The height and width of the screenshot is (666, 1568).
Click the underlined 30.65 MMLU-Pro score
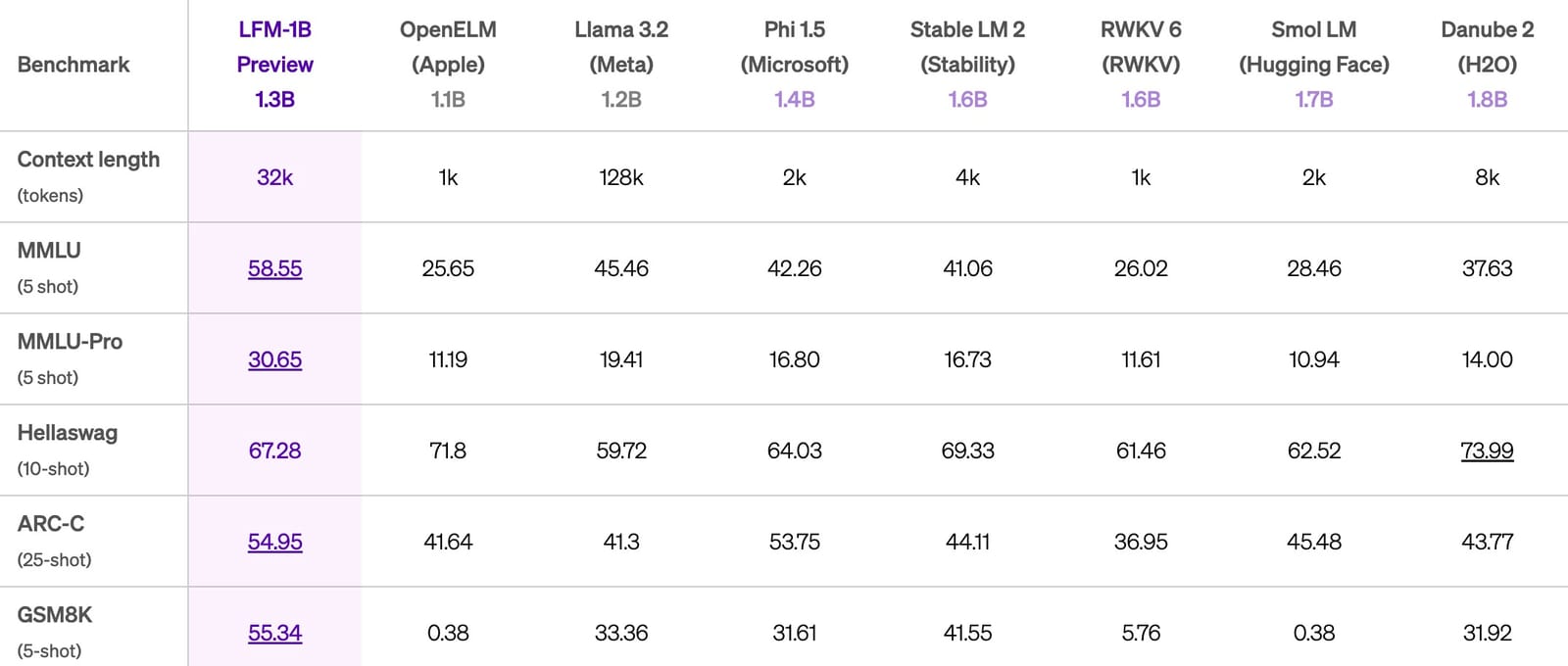pyautogui.click(x=274, y=359)
